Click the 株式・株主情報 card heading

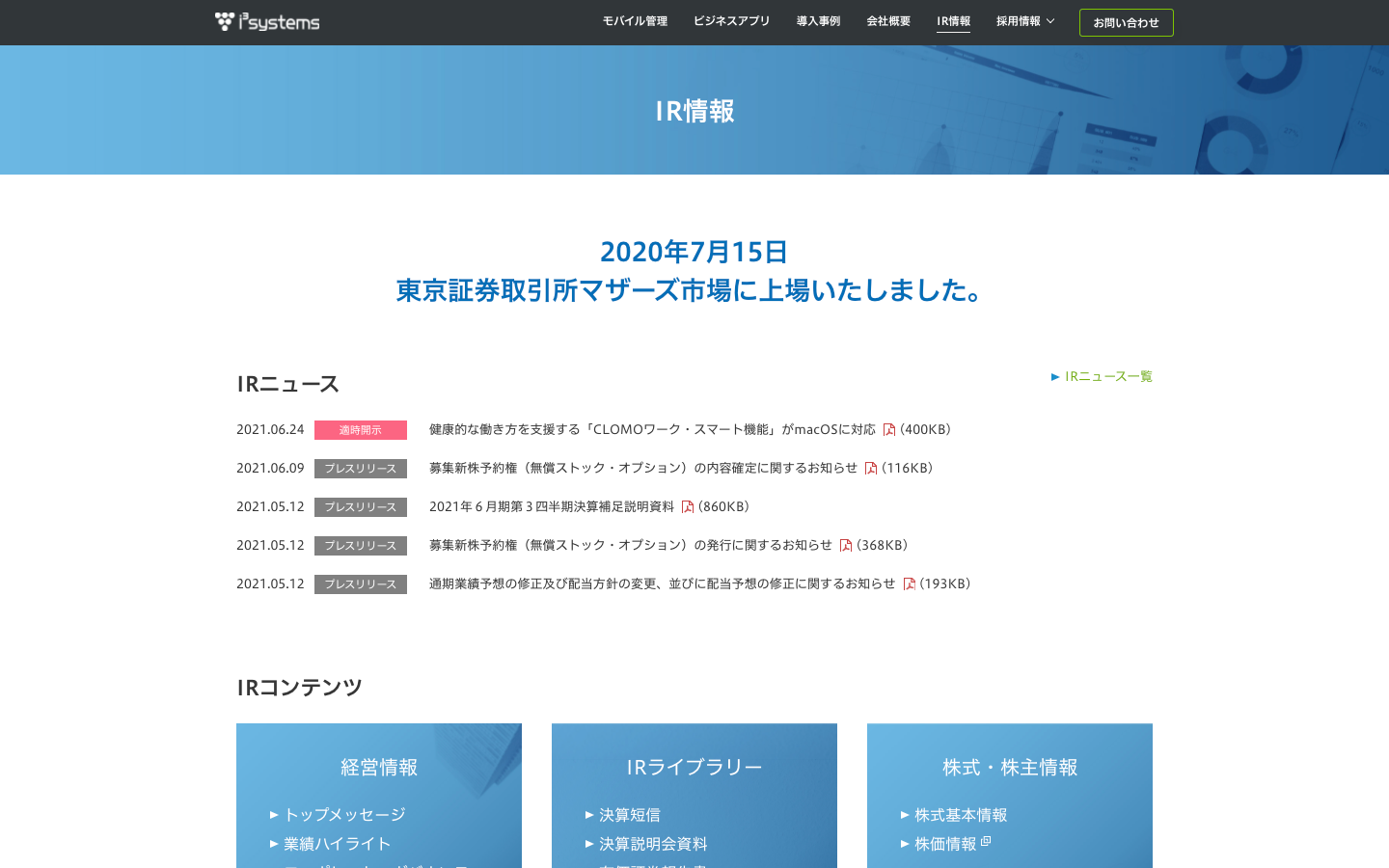(1010, 767)
